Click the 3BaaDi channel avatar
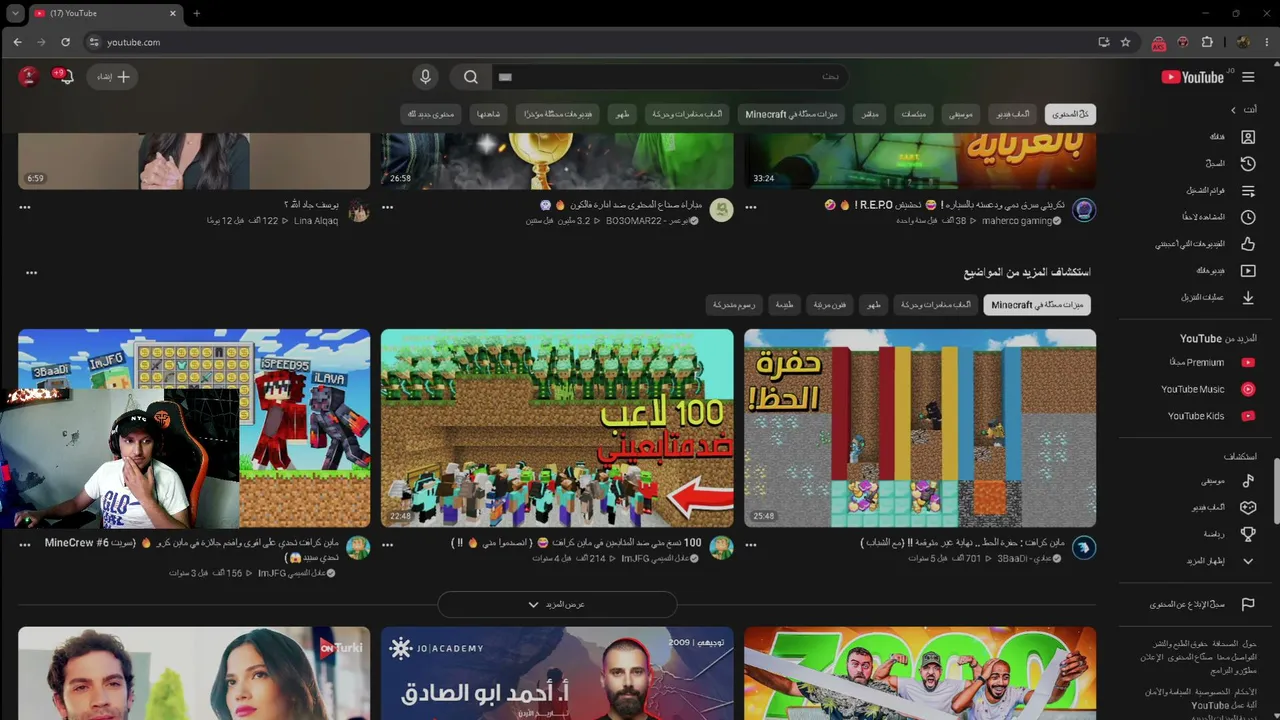The image size is (1280, 720). (1084, 548)
